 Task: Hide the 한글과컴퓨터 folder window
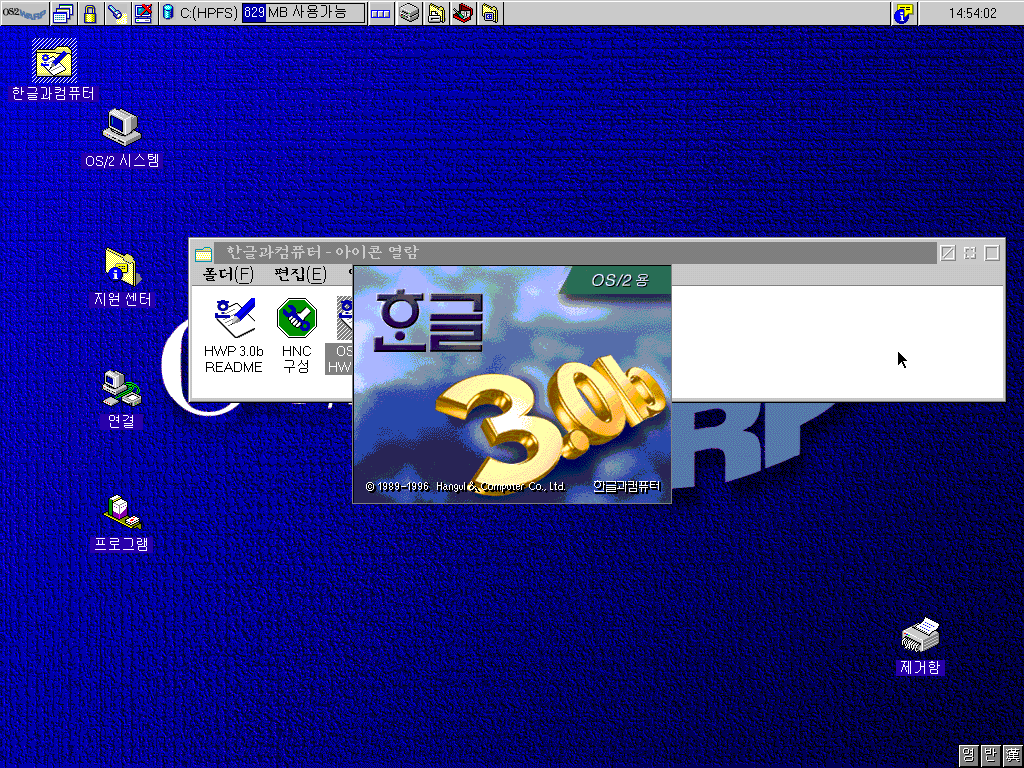tap(948, 253)
